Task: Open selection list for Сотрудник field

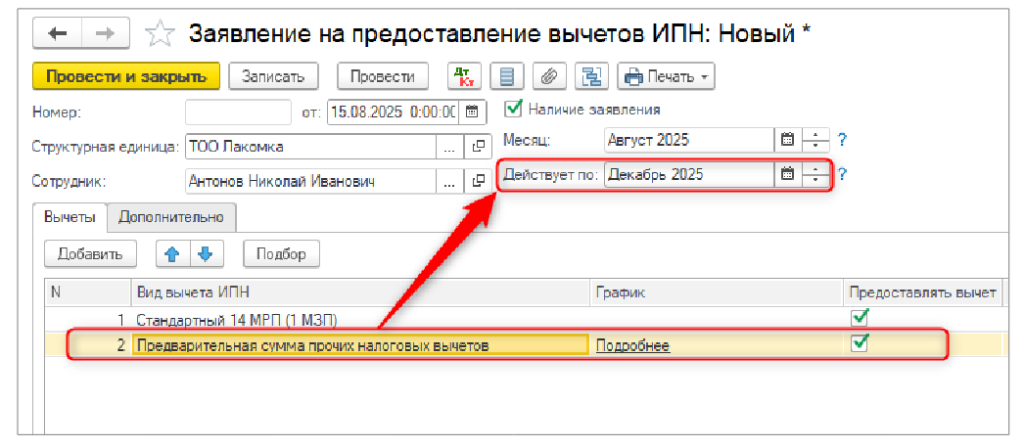Action: [x=449, y=181]
